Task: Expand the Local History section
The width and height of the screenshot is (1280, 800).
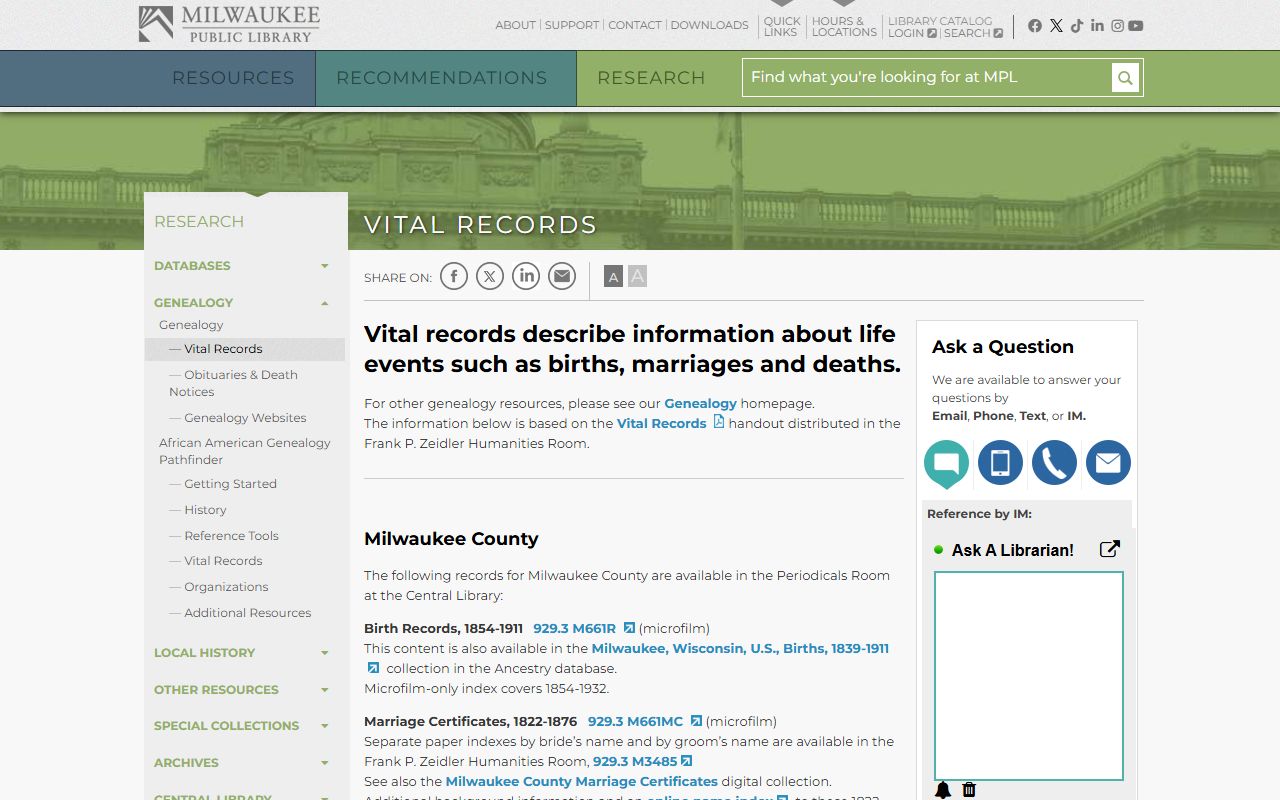Action: [x=325, y=653]
